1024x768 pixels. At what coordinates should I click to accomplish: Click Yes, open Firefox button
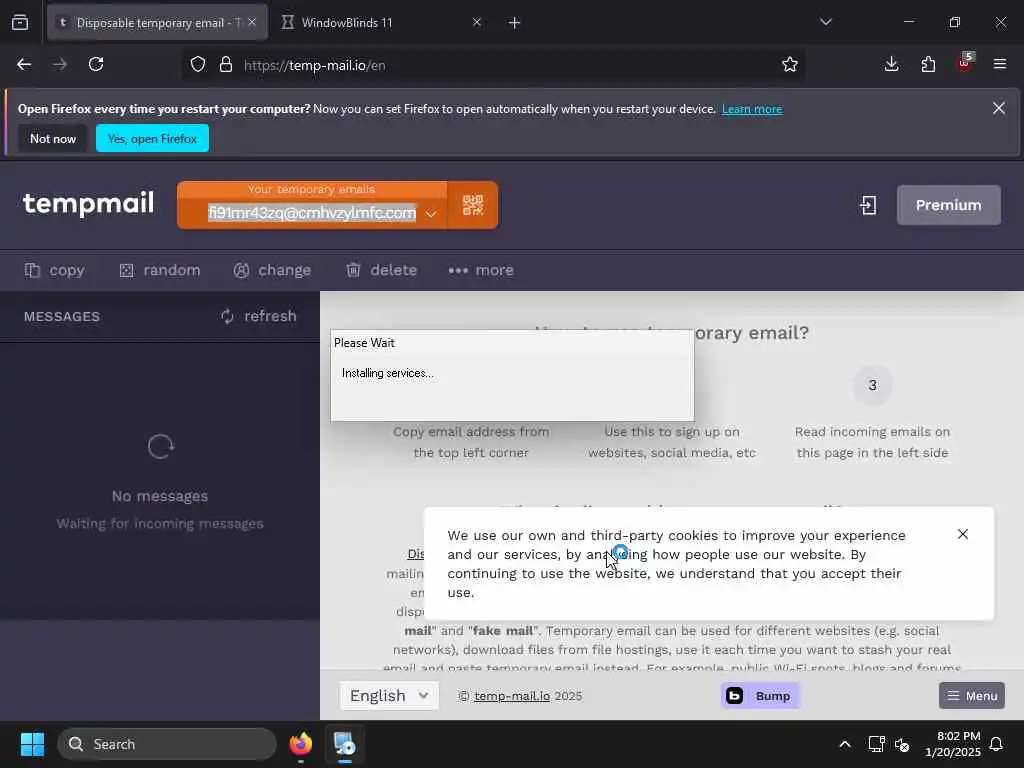click(152, 138)
